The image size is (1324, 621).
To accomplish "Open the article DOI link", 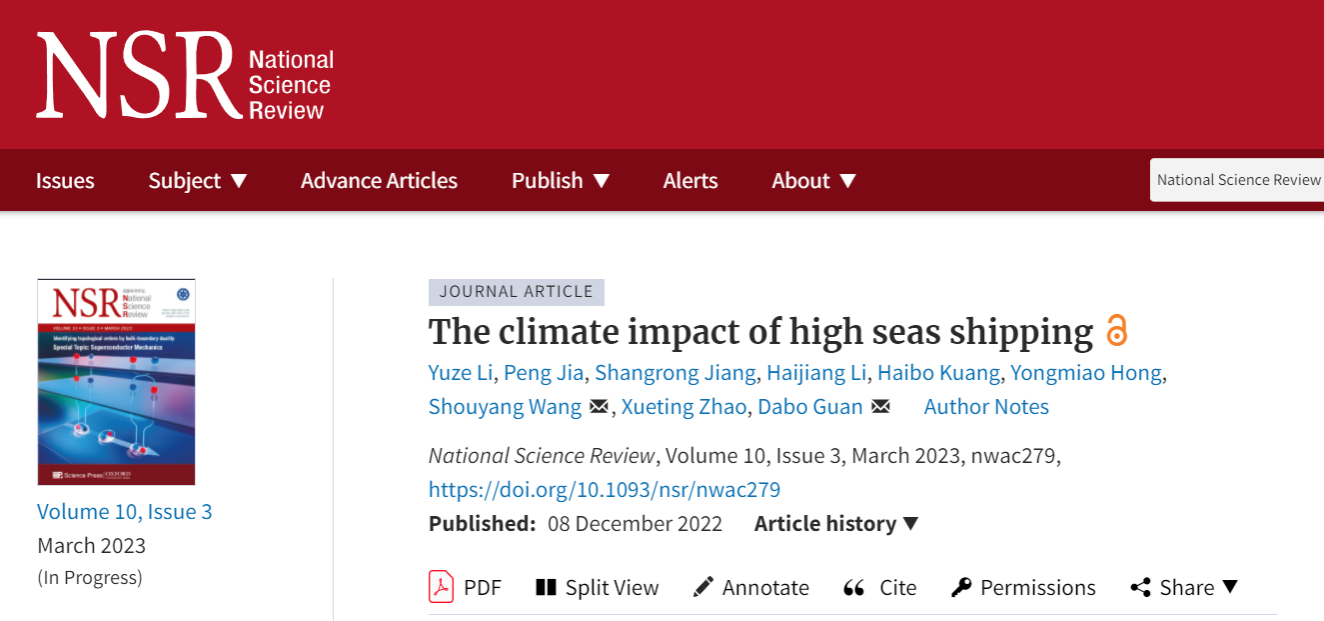I will pyautogui.click(x=604, y=490).
